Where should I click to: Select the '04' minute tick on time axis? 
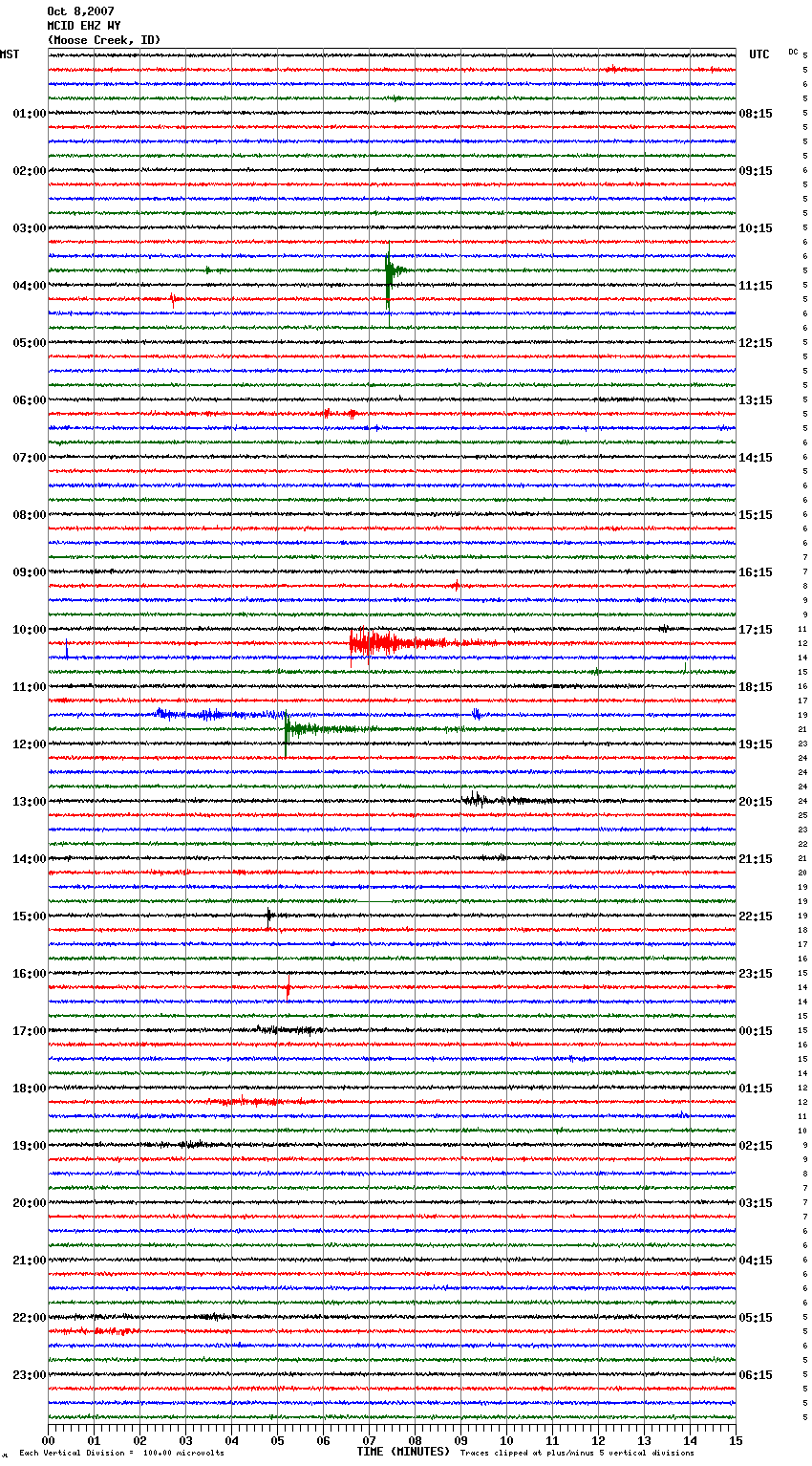pyautogui.click(x=231, y=1440)
